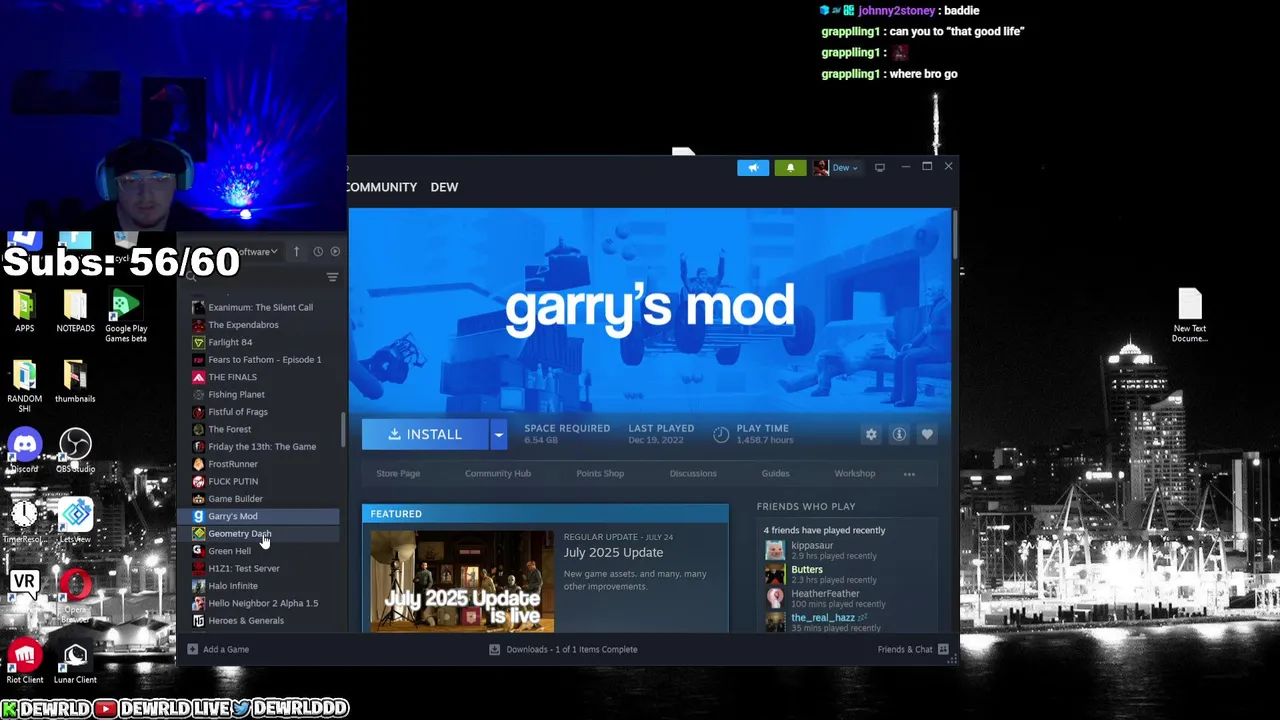Viewport: 1280px width, 720px height.
Task: Open the Community Hub tab
Action: pos(498,474)
